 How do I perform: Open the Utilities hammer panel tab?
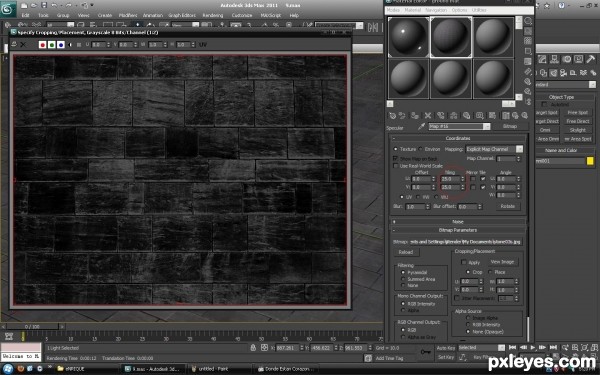tap(590, 59)
